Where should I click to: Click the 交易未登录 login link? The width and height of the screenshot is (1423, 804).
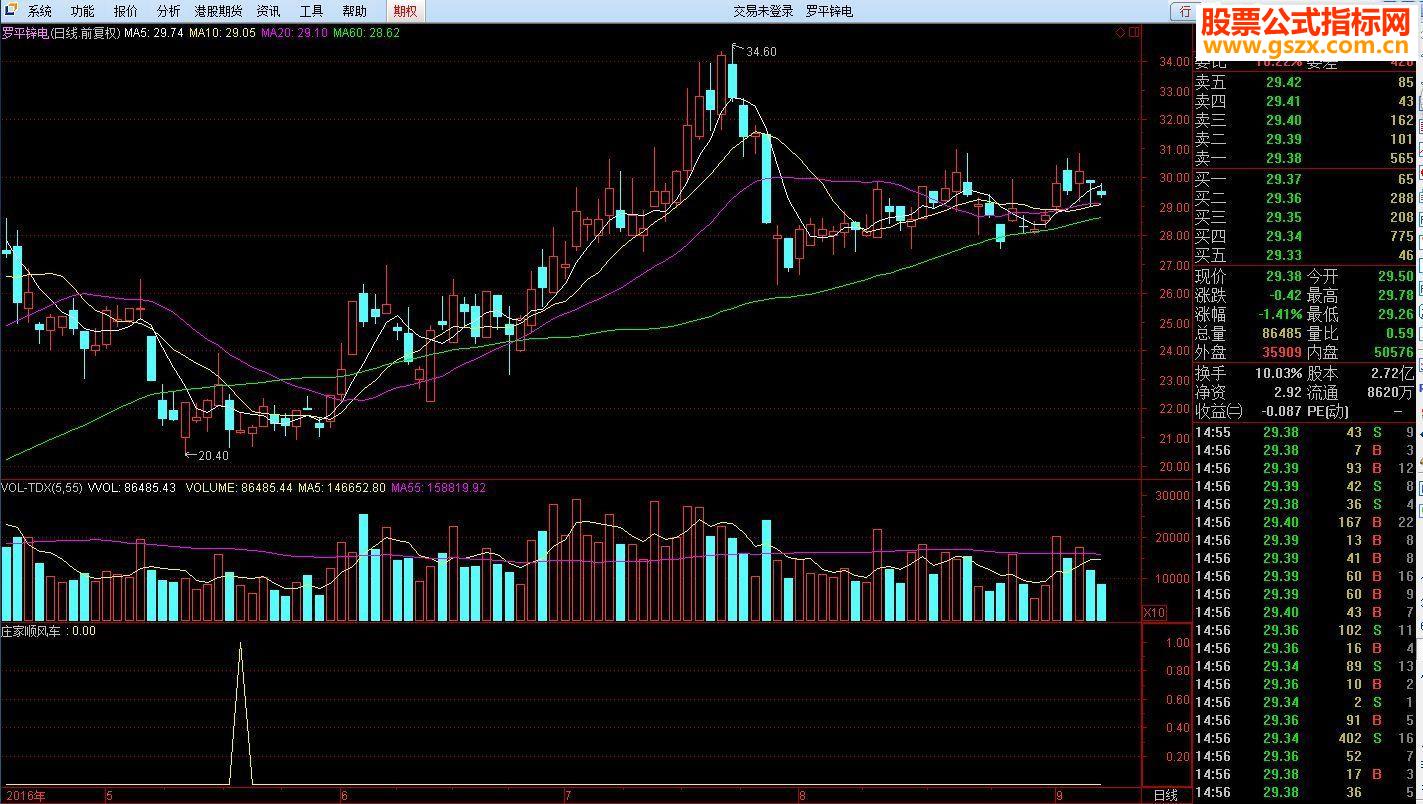coord(763,11)
